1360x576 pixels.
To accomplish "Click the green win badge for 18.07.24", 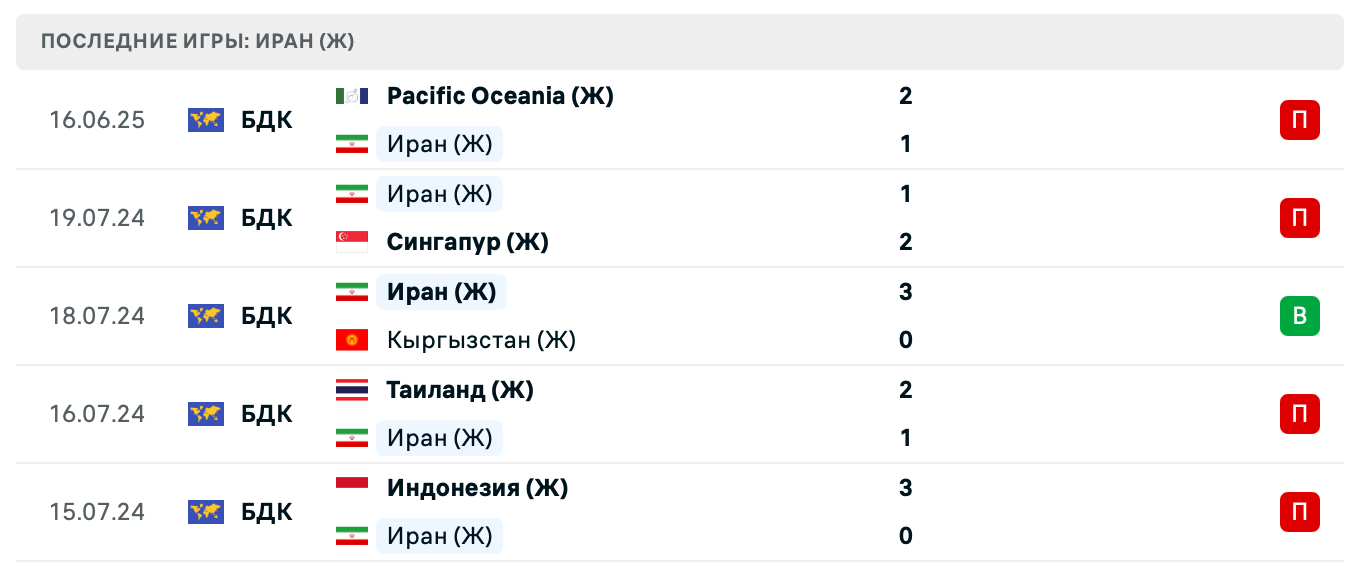I will coord(1299,316).
